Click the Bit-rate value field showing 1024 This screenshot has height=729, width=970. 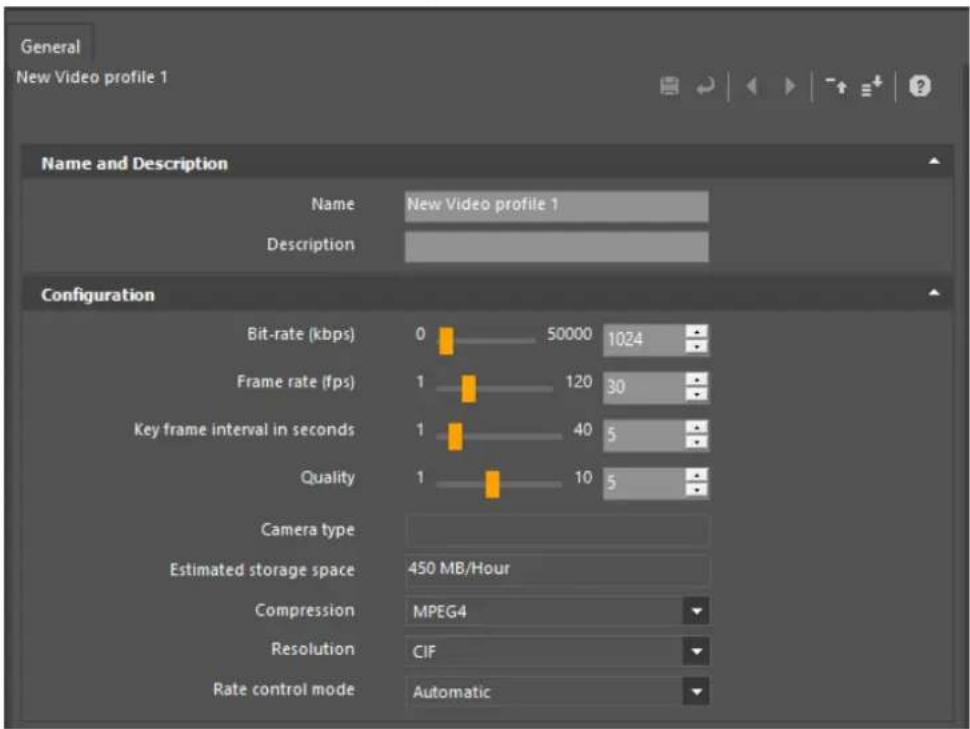pyautogui.click(x=644, y=340)
